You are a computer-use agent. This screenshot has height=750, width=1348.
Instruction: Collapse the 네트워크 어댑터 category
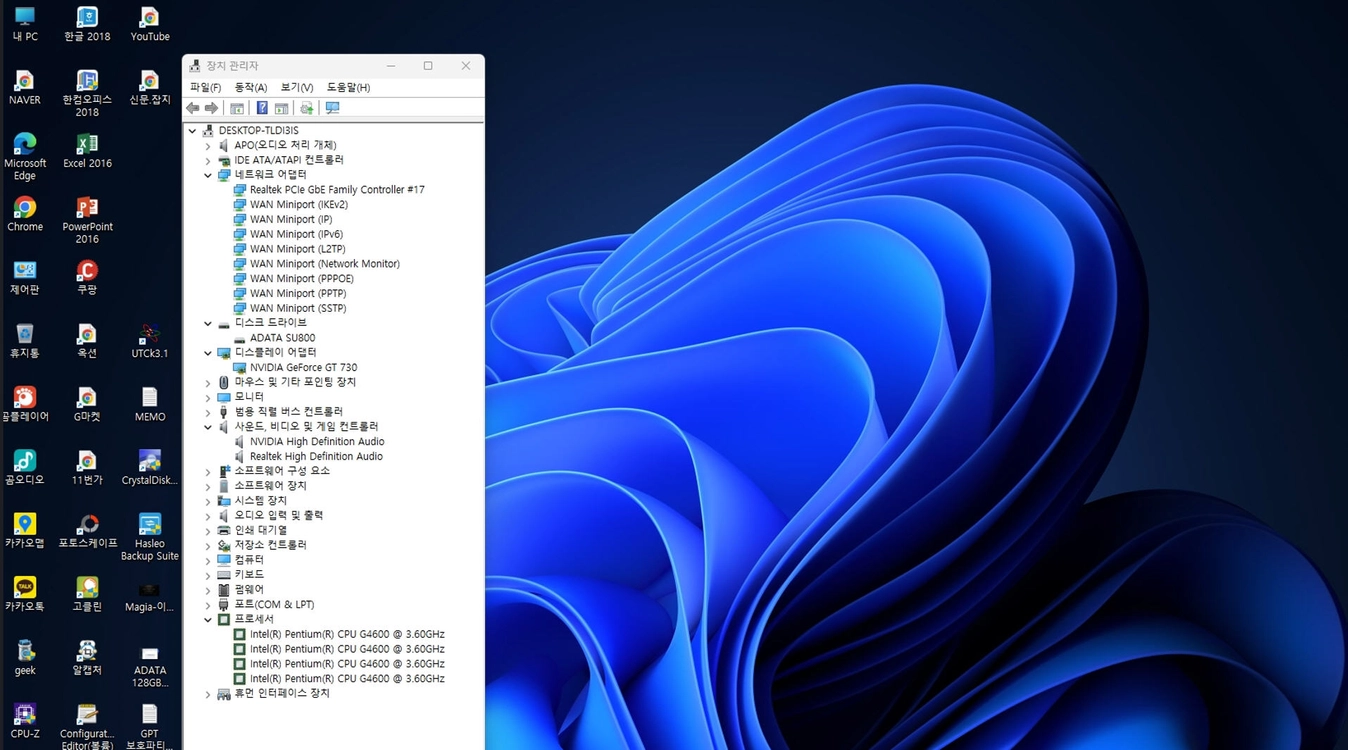coord(208,175)
